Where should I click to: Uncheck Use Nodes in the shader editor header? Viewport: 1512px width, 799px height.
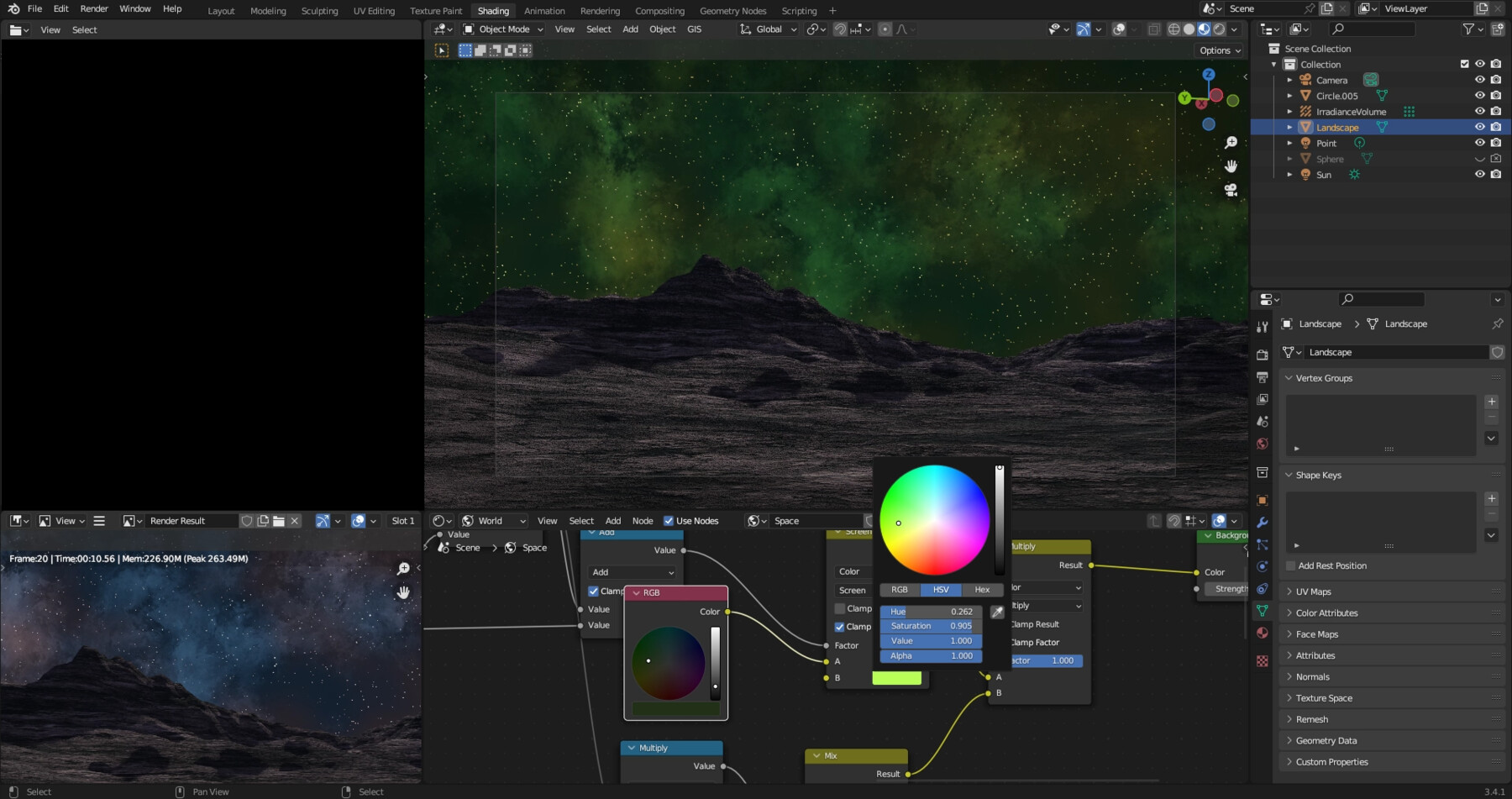(x=669, y=520)
